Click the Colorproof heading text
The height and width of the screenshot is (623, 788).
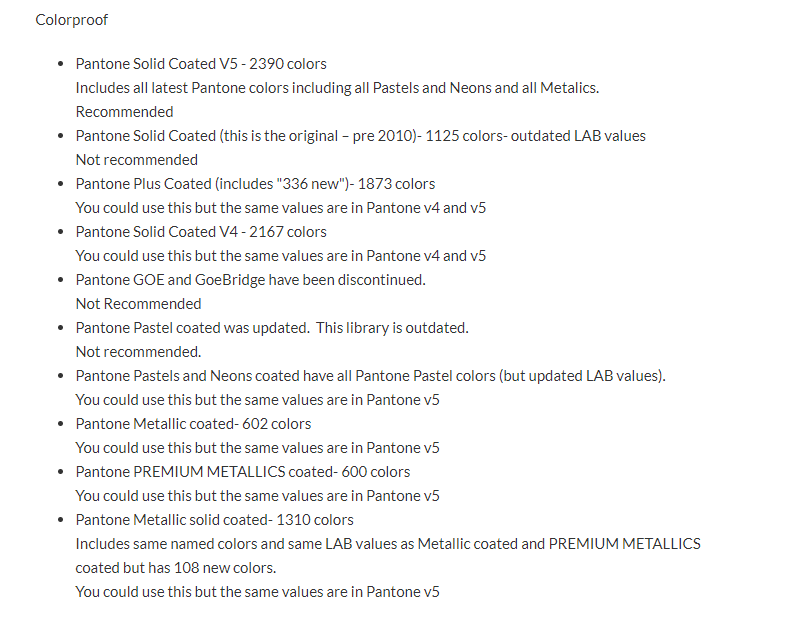[71, 20]
